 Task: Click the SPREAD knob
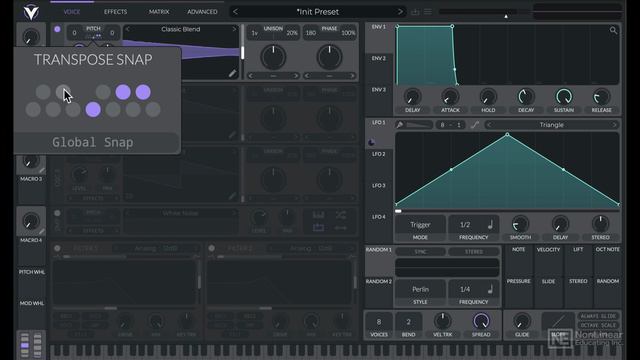pos(481,321)
